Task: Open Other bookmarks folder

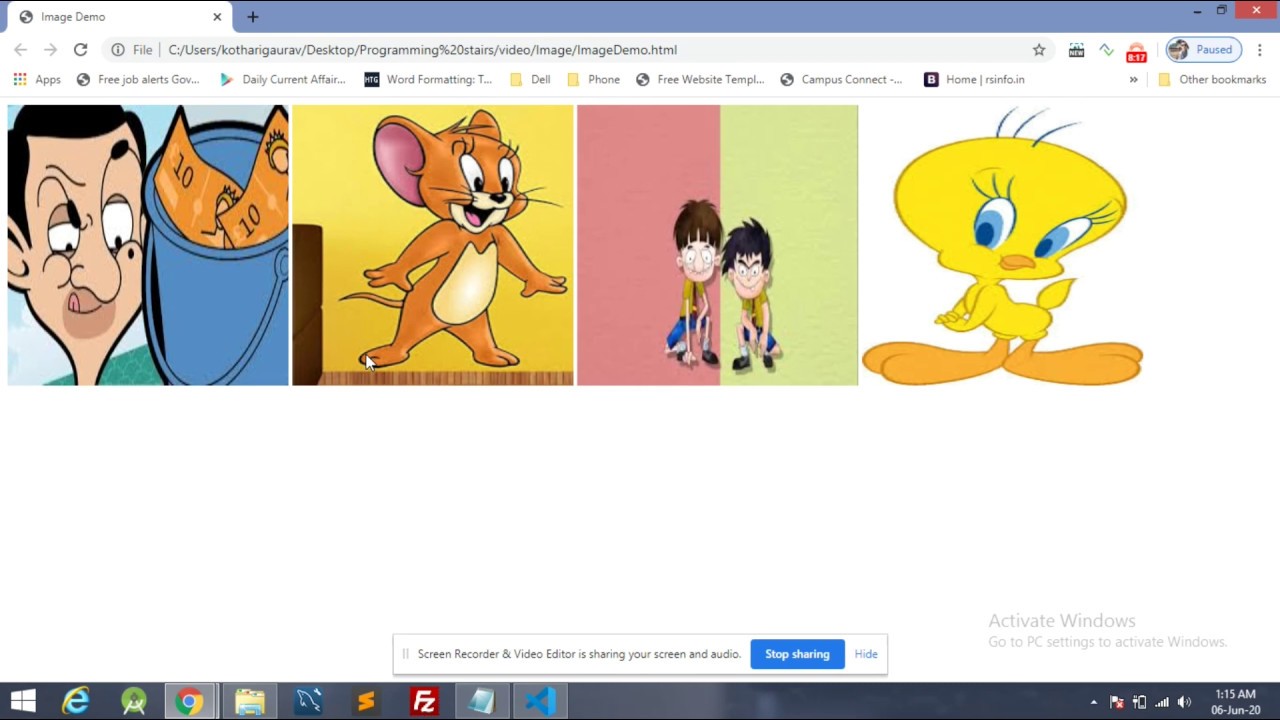Action: pos(1212,79)
